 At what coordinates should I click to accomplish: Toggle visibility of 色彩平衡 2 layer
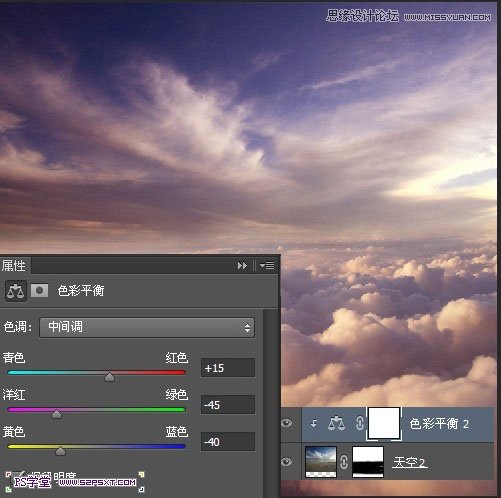287,423
